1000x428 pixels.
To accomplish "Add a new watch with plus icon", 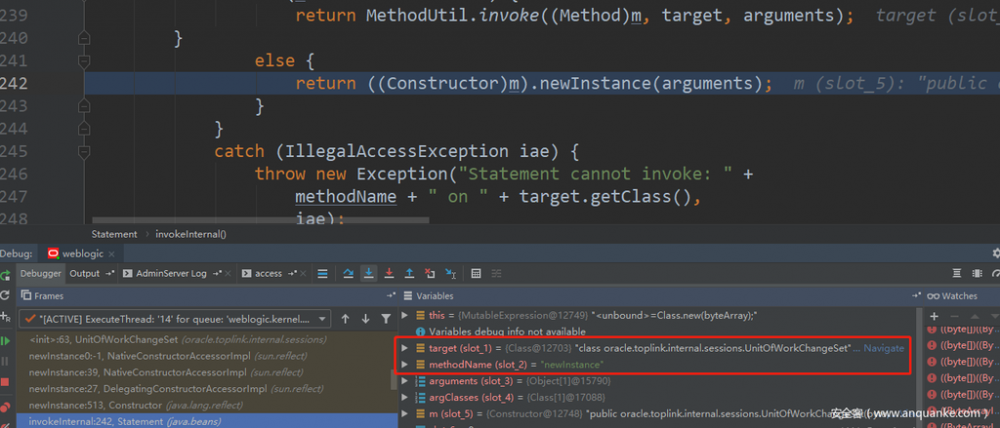I will coord(934,316).
